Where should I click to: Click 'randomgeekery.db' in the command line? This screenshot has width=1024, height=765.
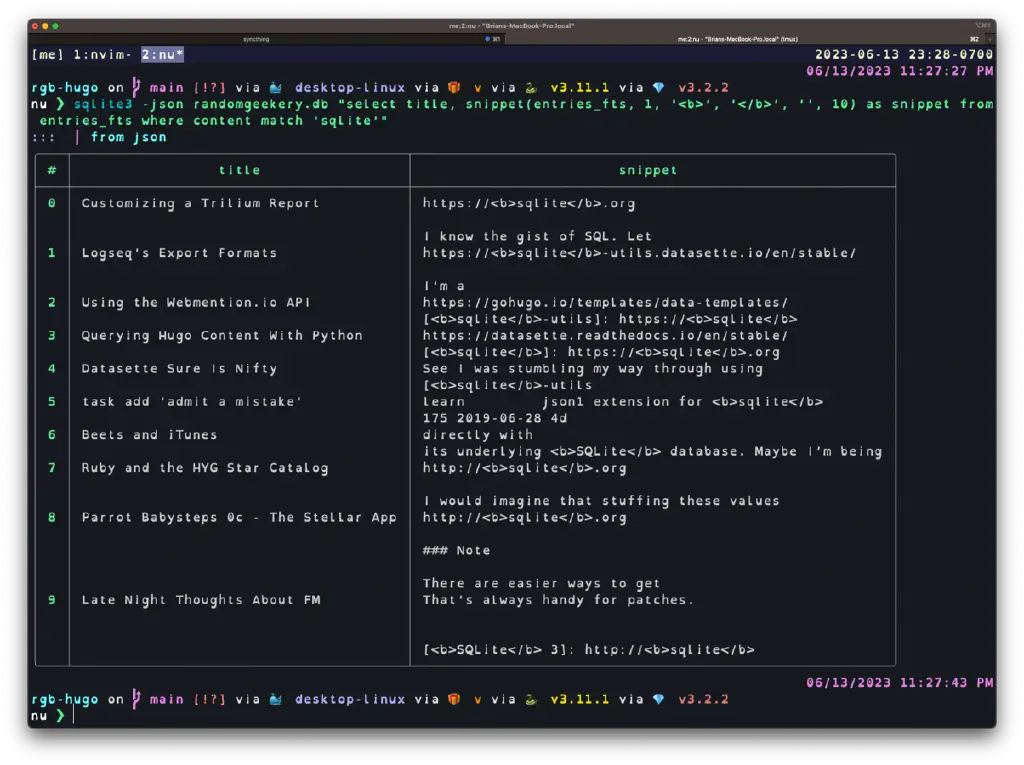261,105
